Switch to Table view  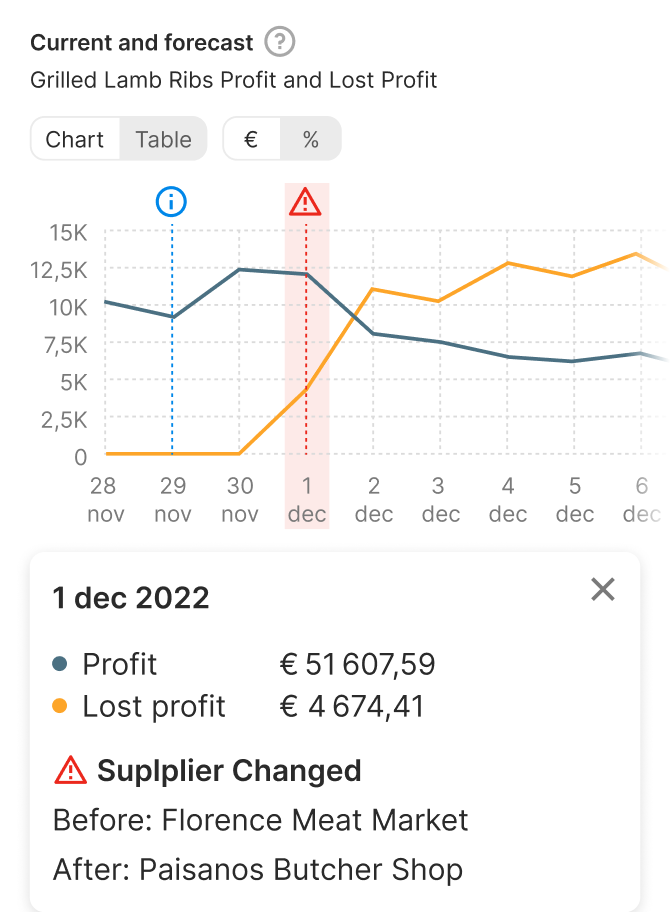(163, 139)
